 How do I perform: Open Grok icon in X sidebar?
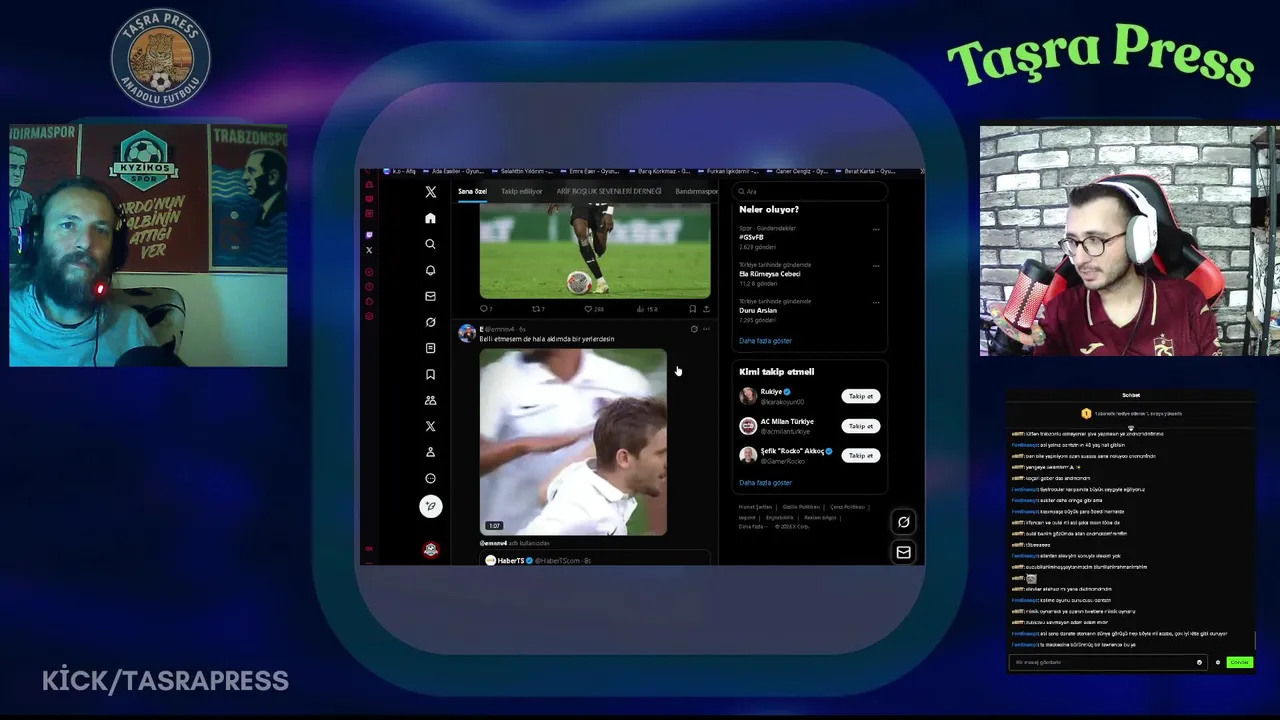[x=430, y=322]
